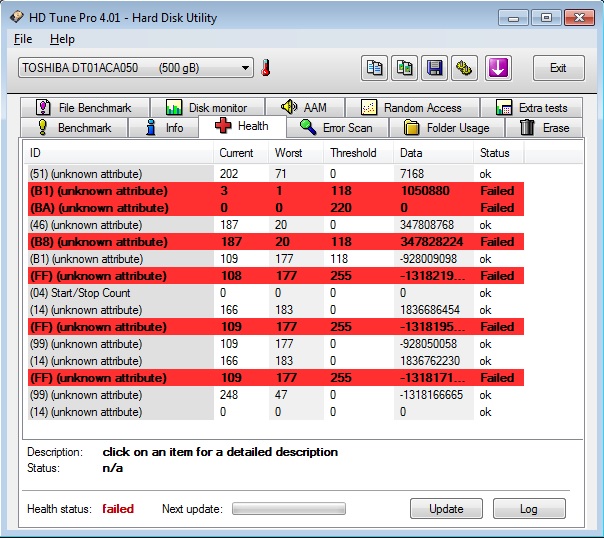Switch to the Info tab
Screen dimensions: 604x538
(164, 127)
